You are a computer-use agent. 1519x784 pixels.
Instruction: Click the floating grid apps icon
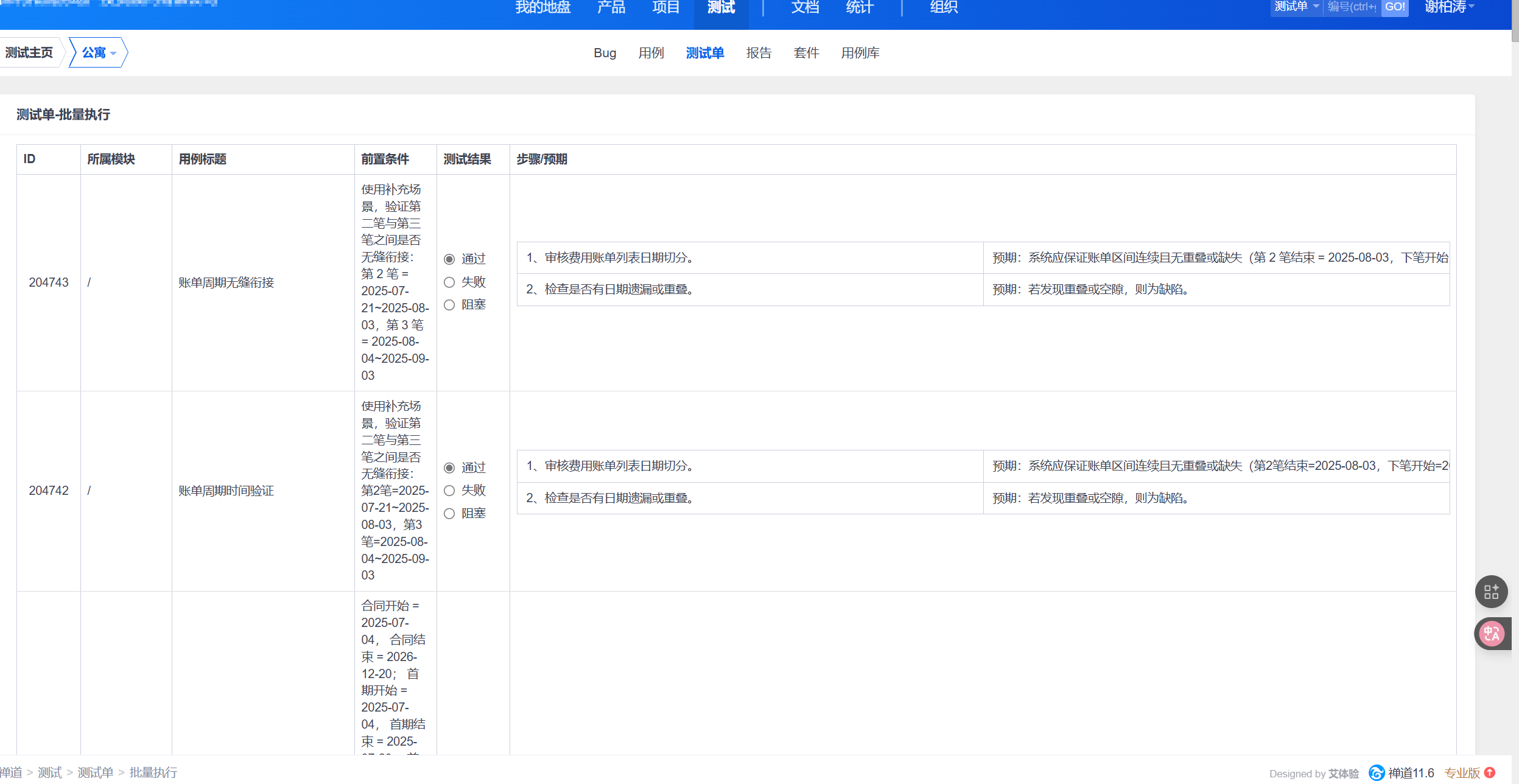tap(1491, 592)
